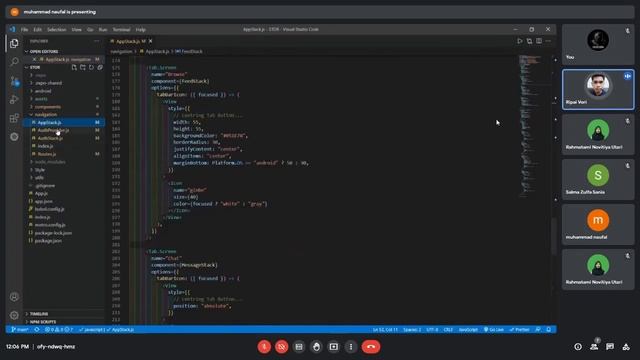Open notifications bell in status bar
The width and height of the screenshot is (640, 360).
549,330
